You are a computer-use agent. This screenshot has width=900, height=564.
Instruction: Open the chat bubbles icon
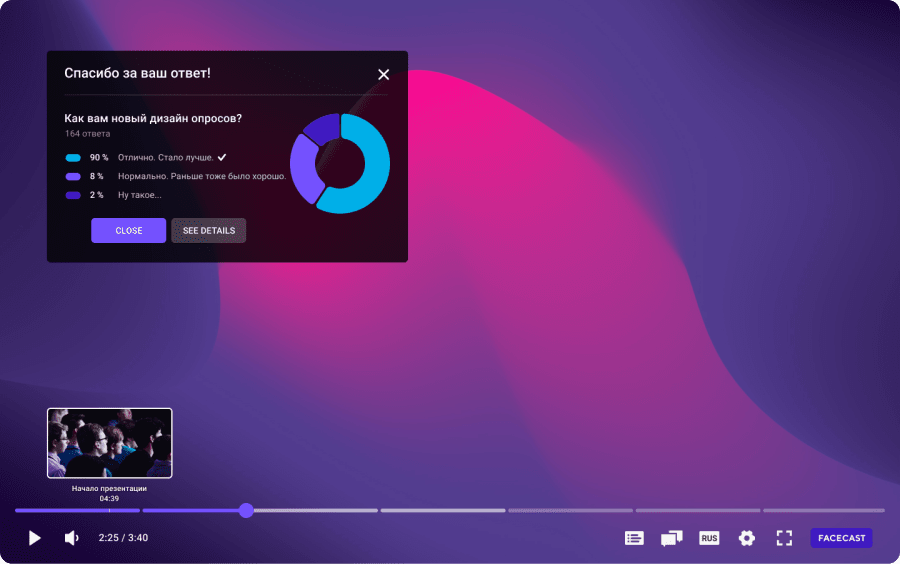[671, 538]
